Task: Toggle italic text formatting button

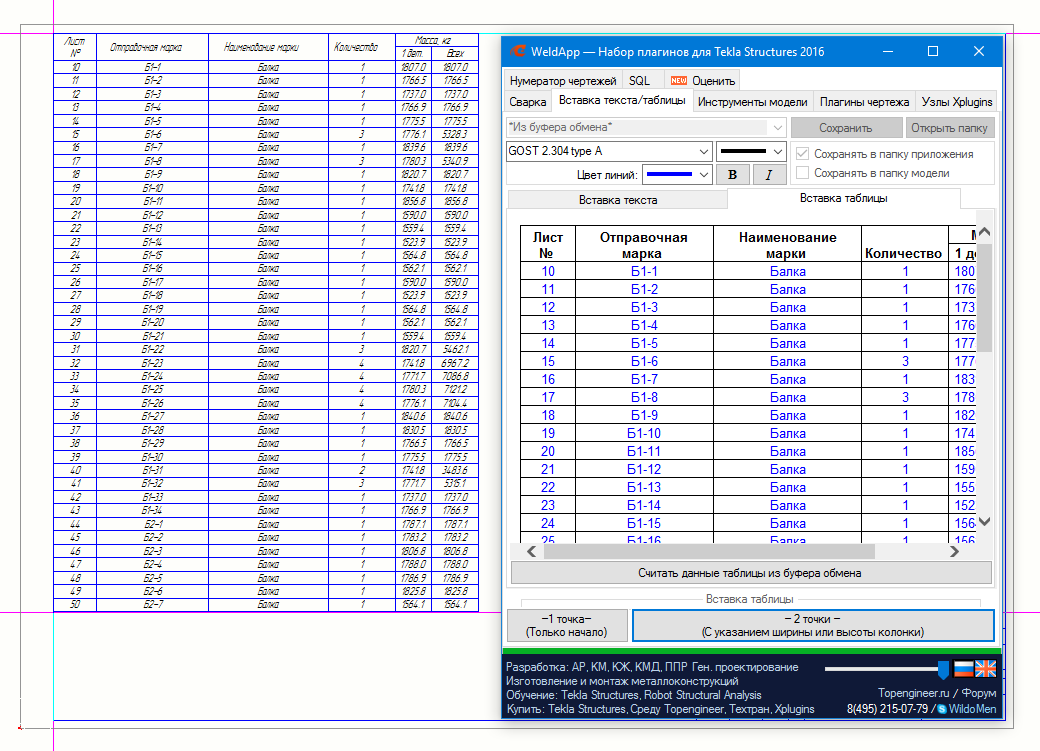Action: coord(769,175)
